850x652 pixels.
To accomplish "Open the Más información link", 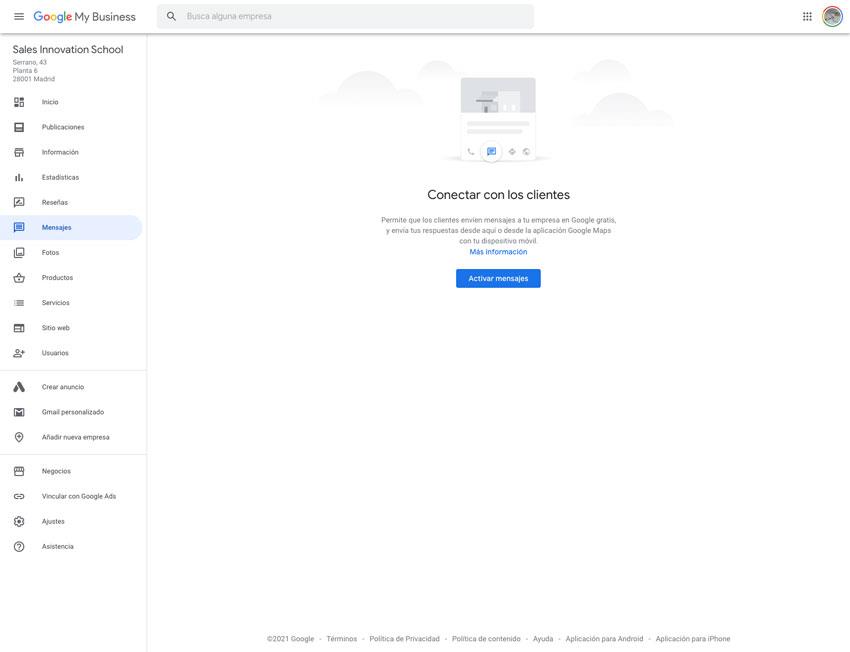I will [498, 251].
